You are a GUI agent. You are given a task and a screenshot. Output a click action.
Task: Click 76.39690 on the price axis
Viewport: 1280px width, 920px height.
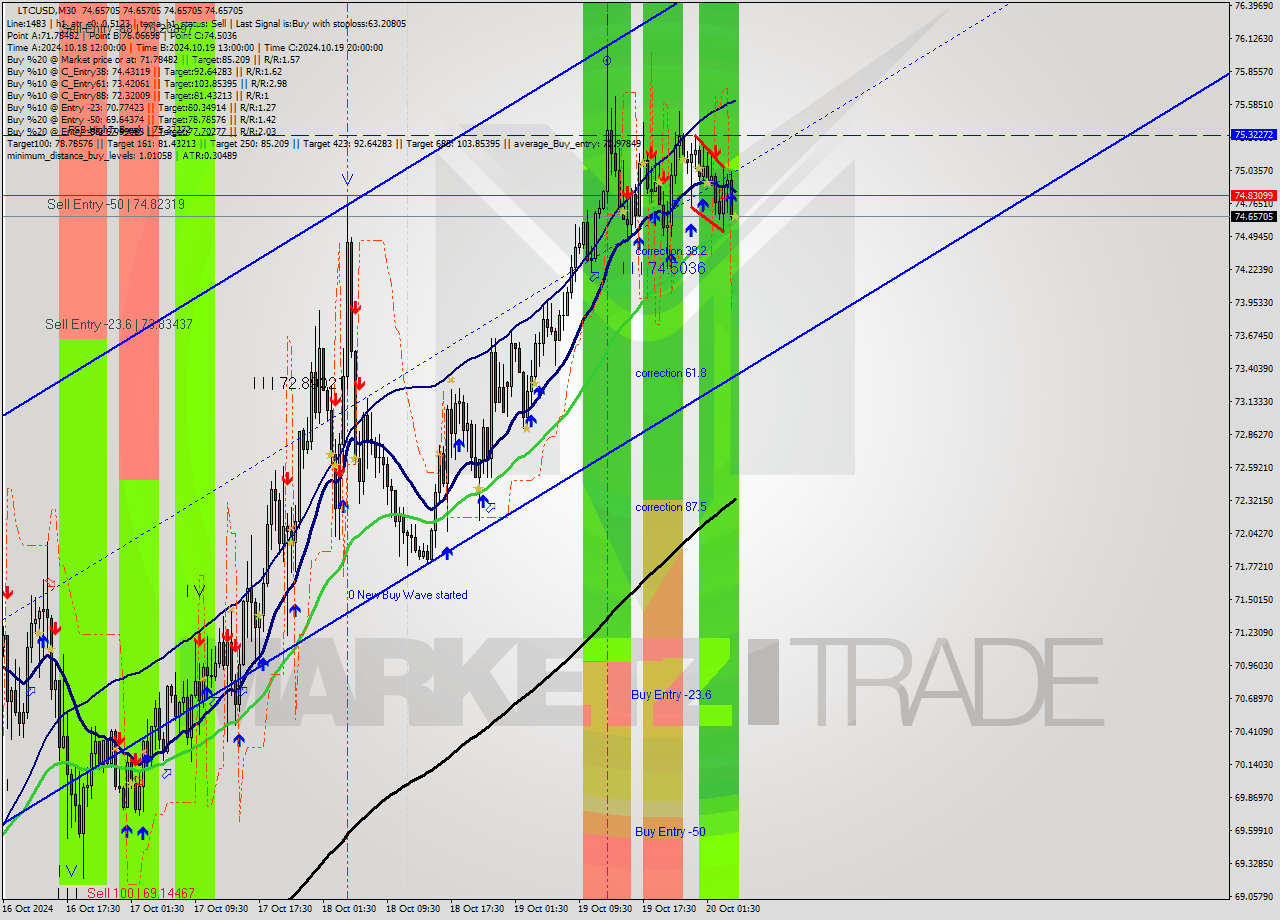point(1253,6)
